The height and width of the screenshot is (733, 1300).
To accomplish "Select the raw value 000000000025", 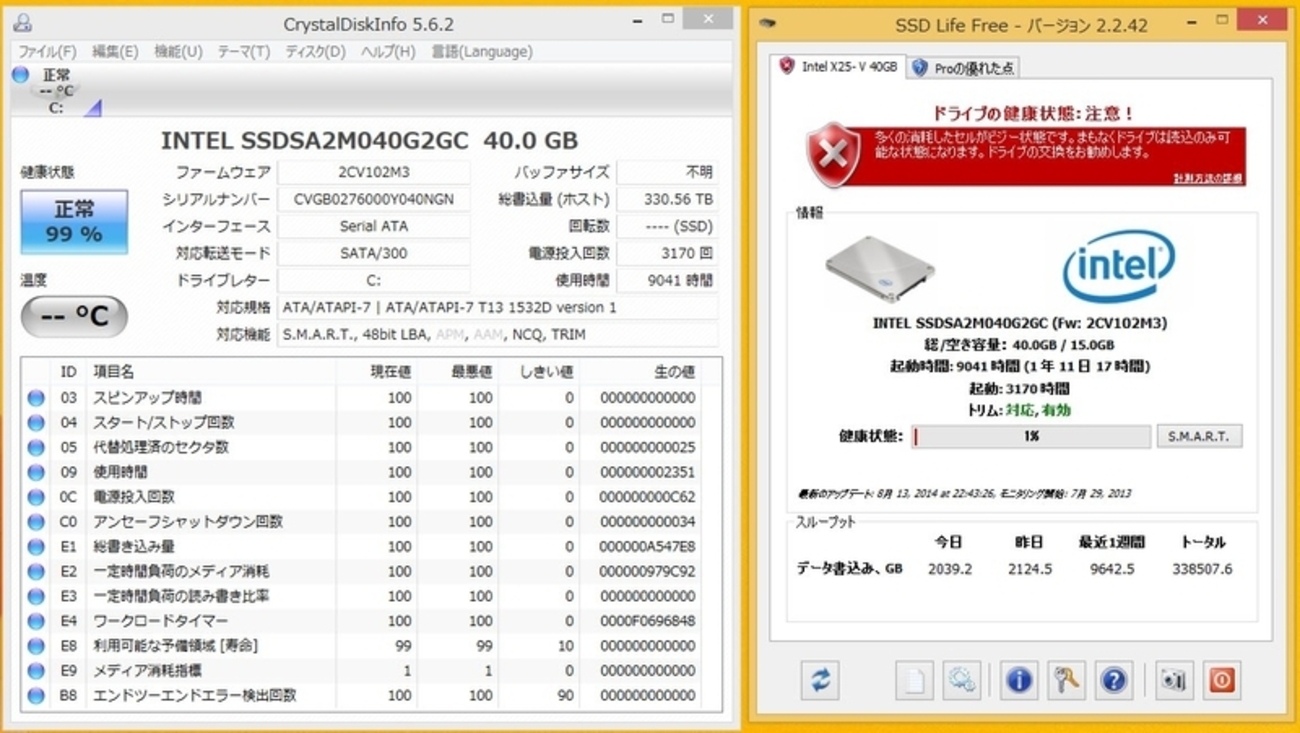I will (647, 447).
